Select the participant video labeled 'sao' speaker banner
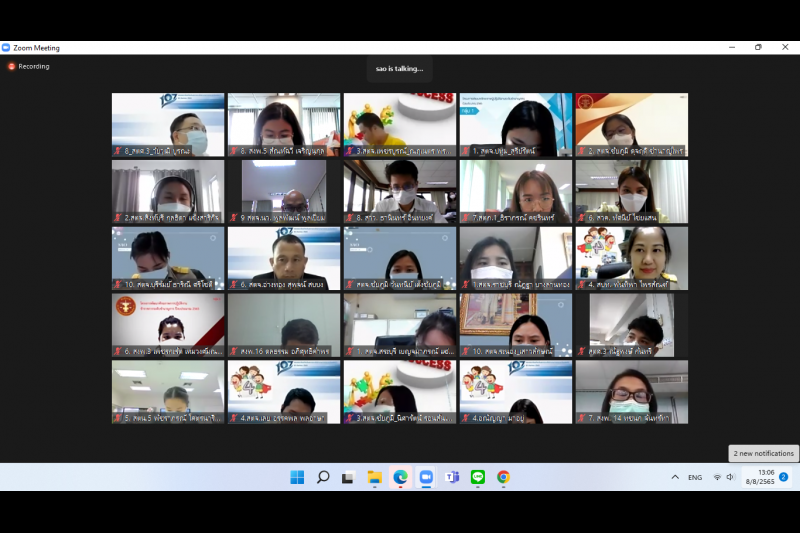Viewport: 800px width, 533px height. pos(399,68)
